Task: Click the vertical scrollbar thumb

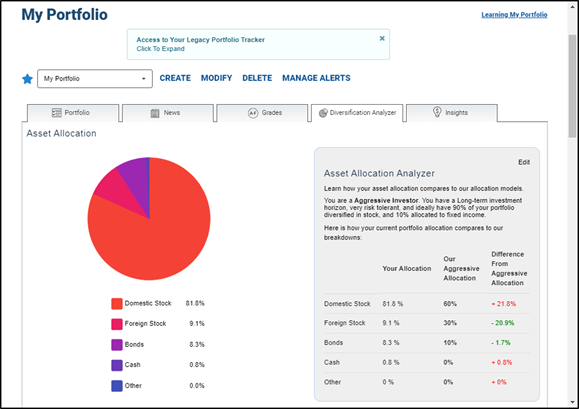Action: tap(572, 86)
